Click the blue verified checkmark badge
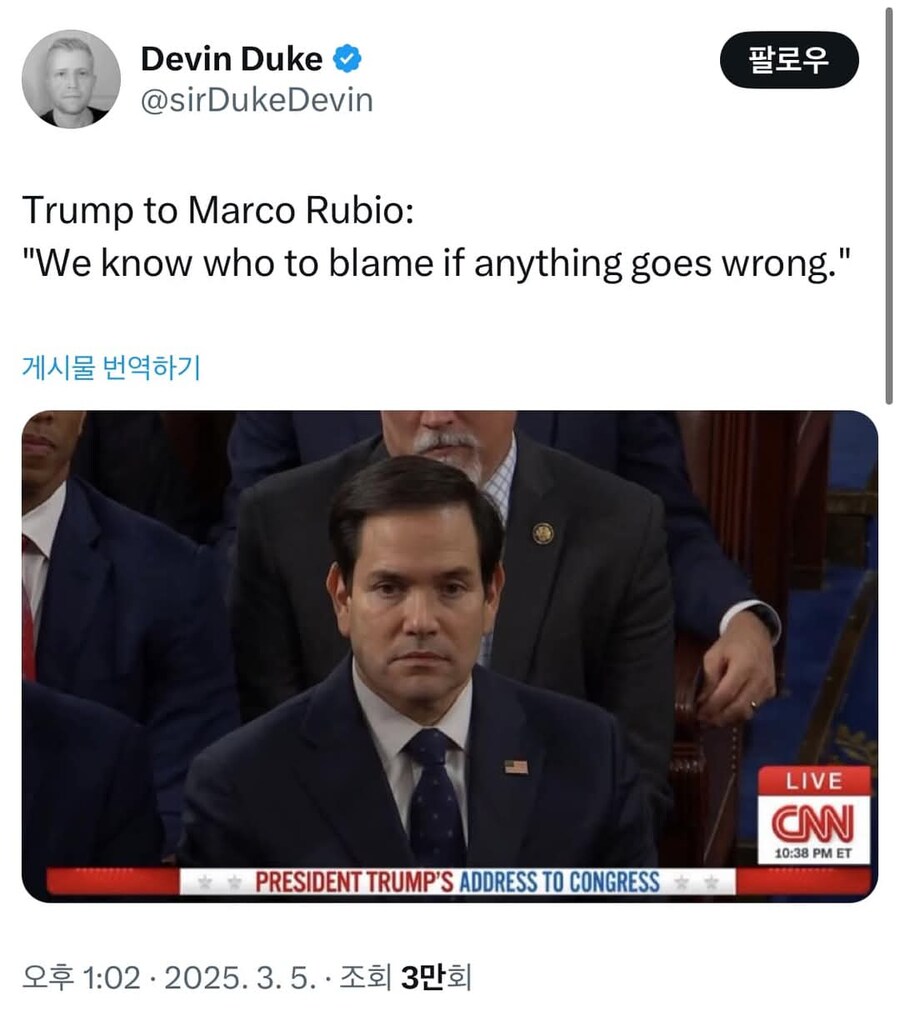Screen dimensions: 900x1035 pos(347,59)
